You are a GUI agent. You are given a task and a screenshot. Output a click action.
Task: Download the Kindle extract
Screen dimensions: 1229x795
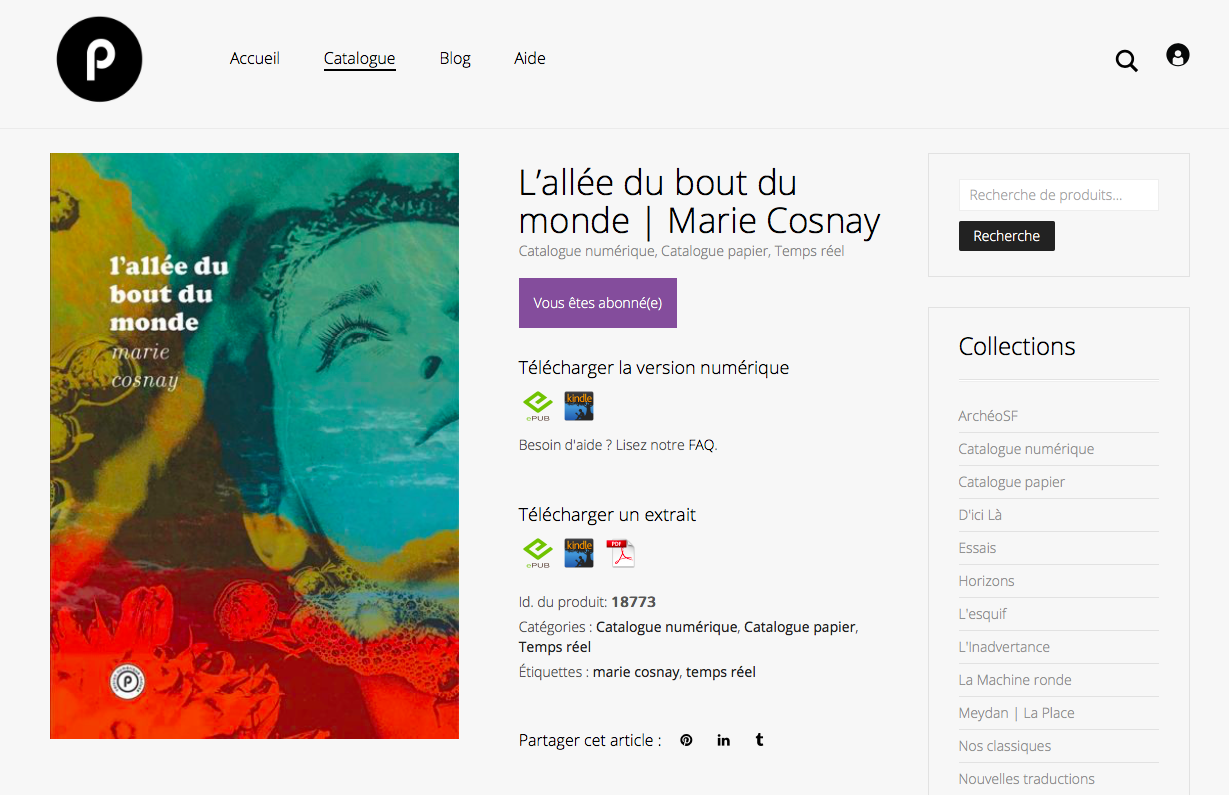point(579,553)
